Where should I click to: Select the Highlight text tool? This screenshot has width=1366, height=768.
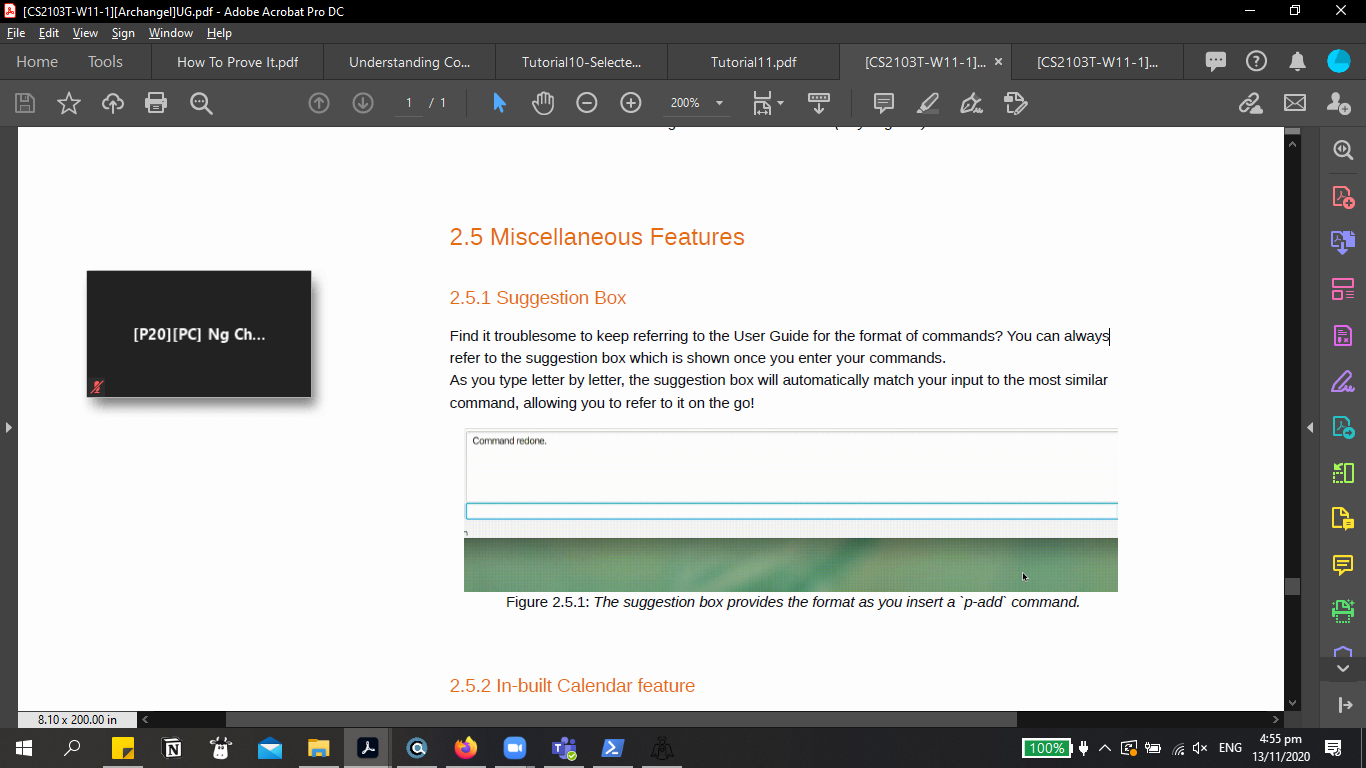(928, 103)
